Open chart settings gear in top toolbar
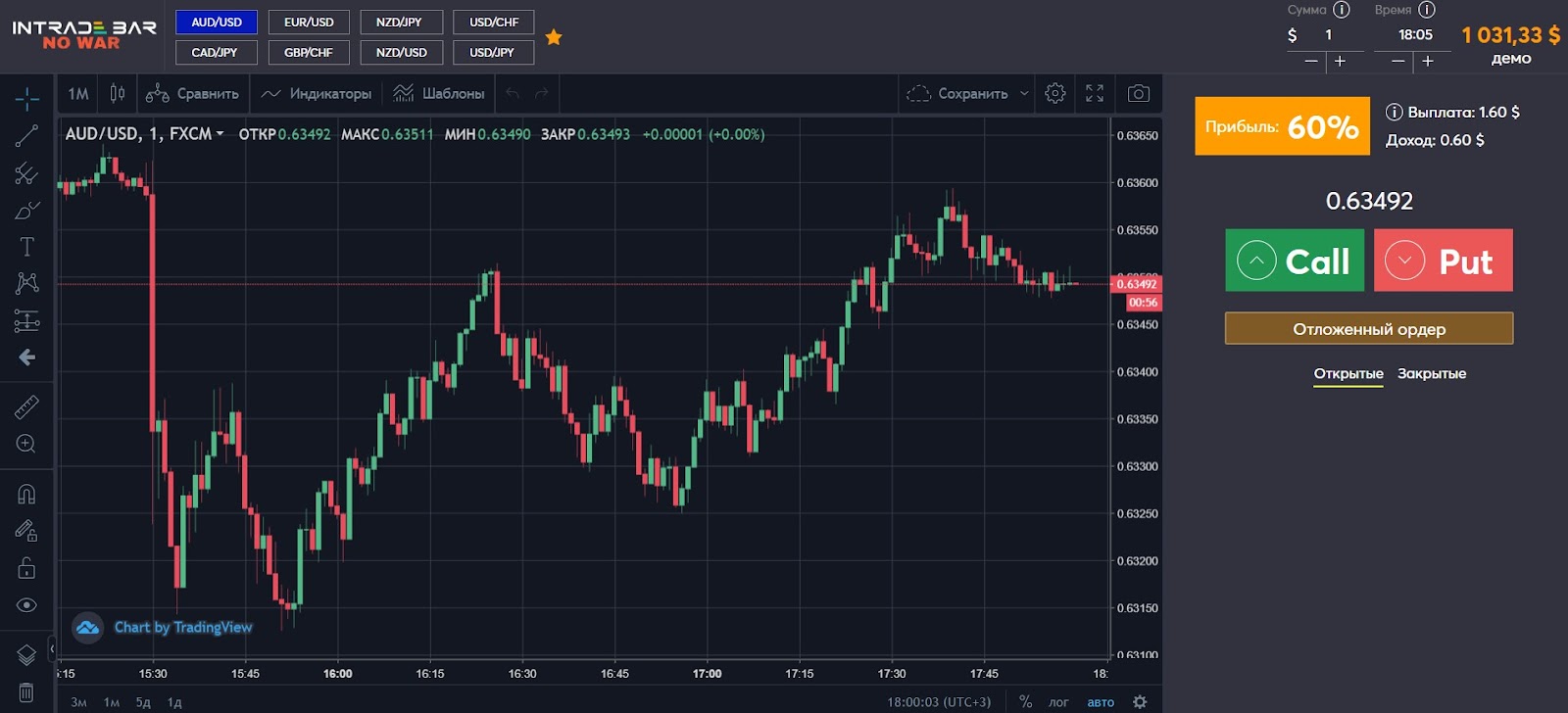The width and height of the screenshot is (1568, 713). [x=1055, y=93]
